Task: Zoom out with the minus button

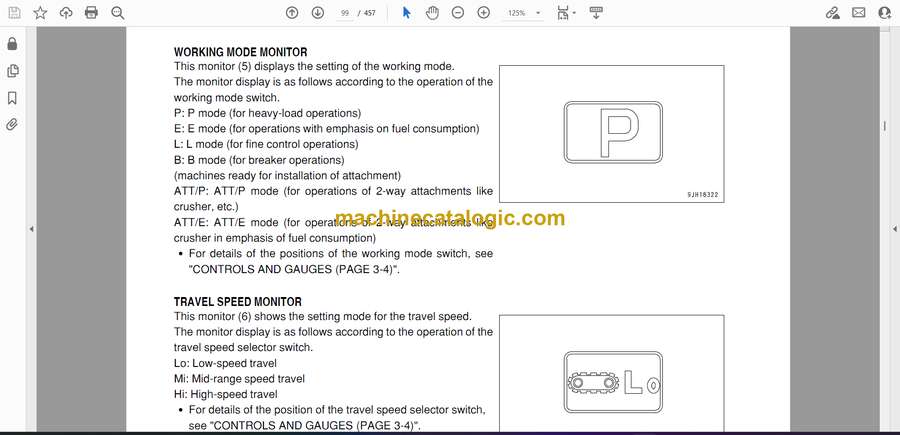Action: [x=457, y=13]
